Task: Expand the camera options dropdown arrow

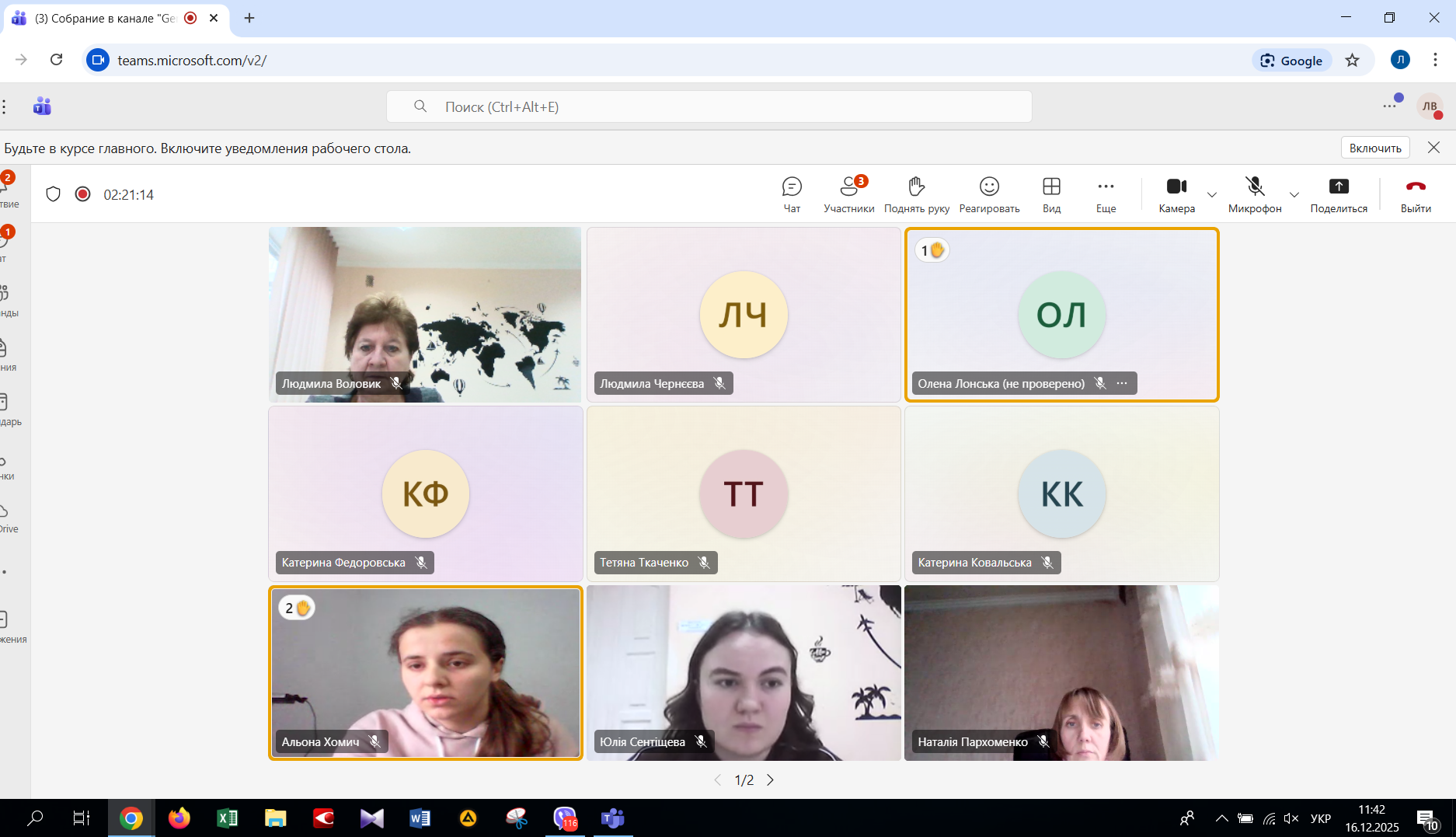Action: point(1211,195)
